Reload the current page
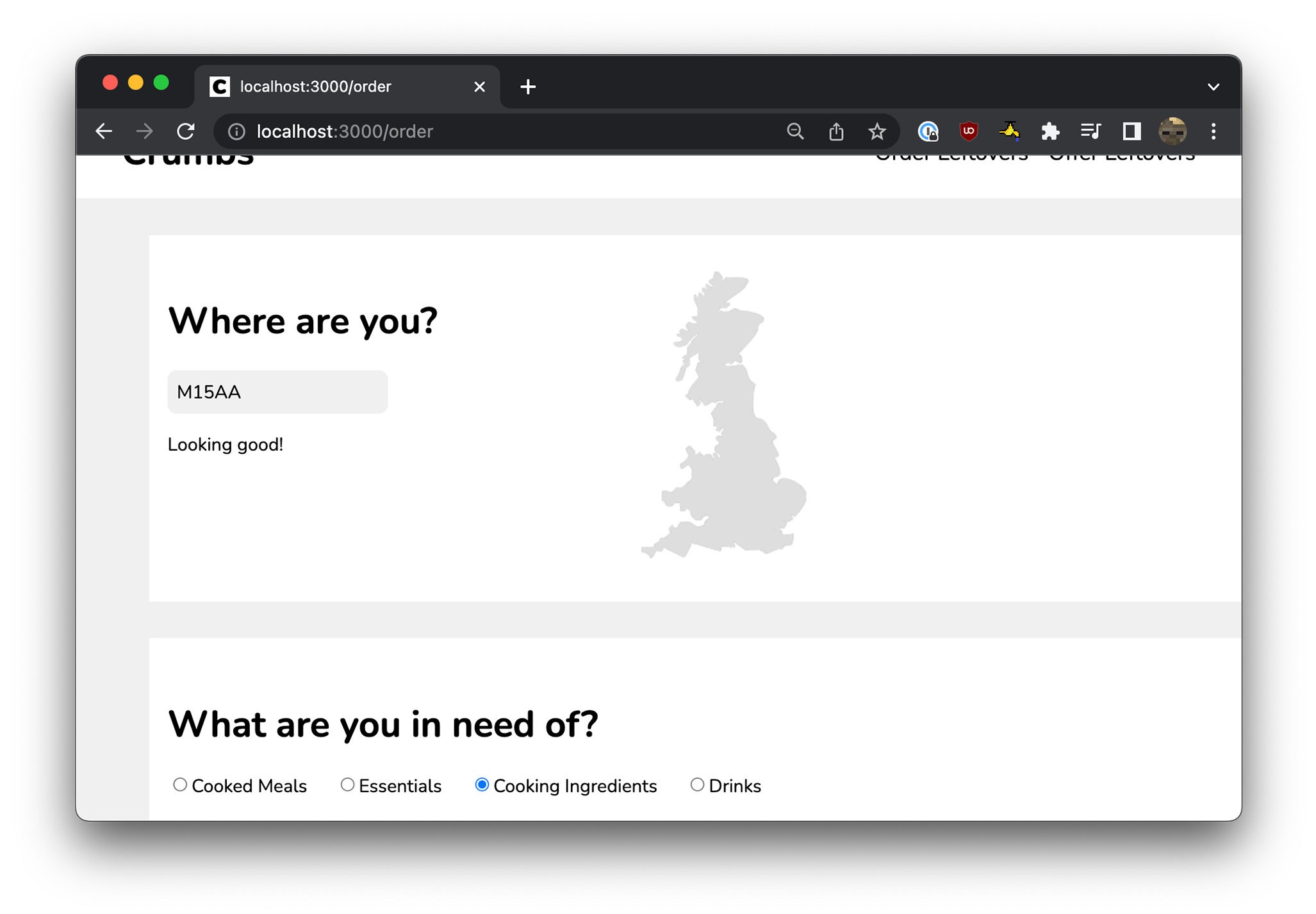Image resolution: width=1316 pixels, height=914 pixels. point(186,131)
